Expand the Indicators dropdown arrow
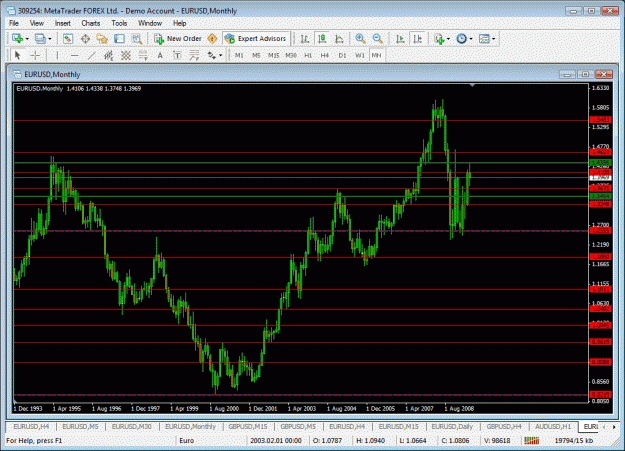 [x=448, y=39]
